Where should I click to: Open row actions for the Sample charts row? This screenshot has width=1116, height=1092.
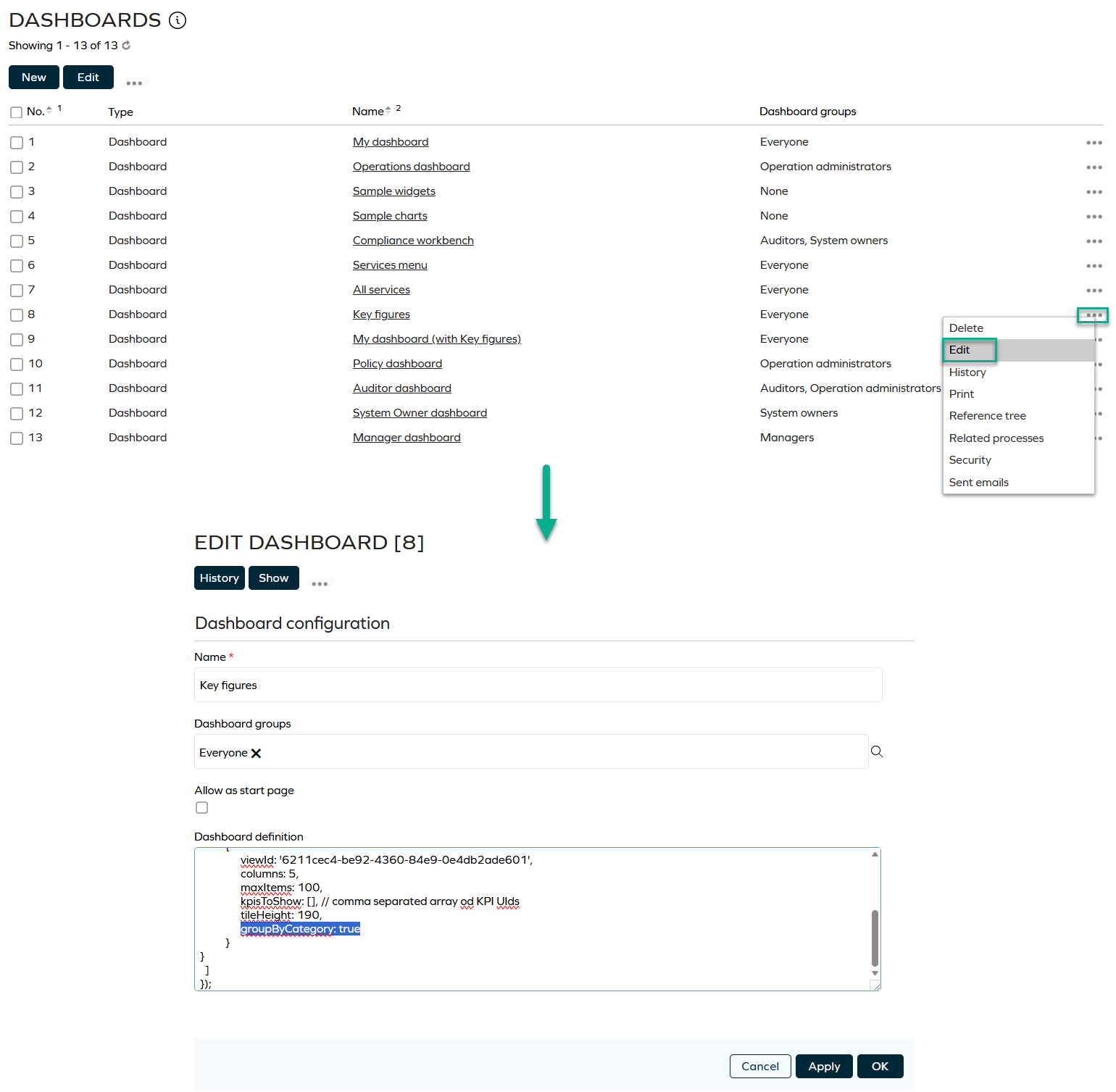(1094, 217)
